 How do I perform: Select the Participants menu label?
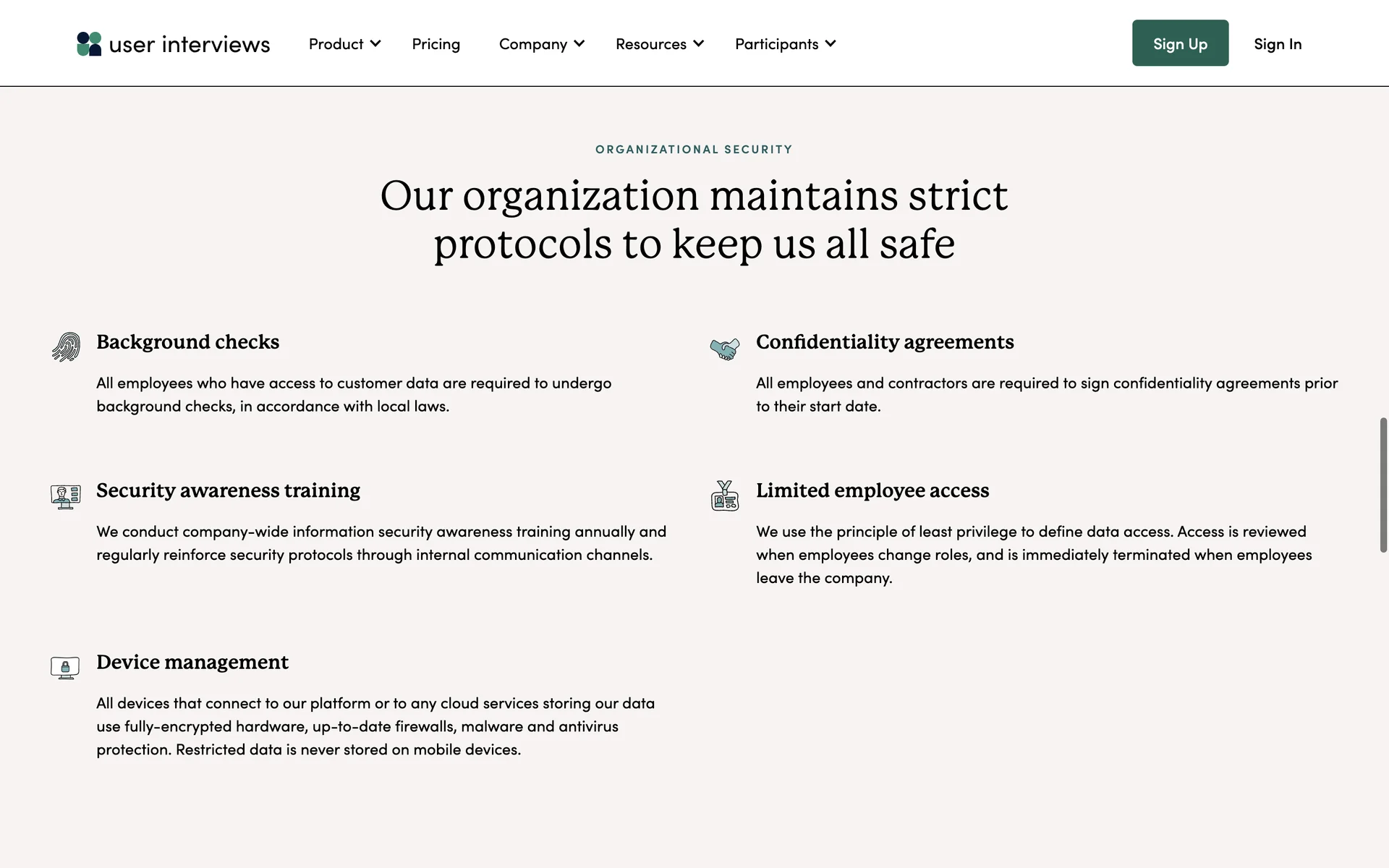coord(776,44)
